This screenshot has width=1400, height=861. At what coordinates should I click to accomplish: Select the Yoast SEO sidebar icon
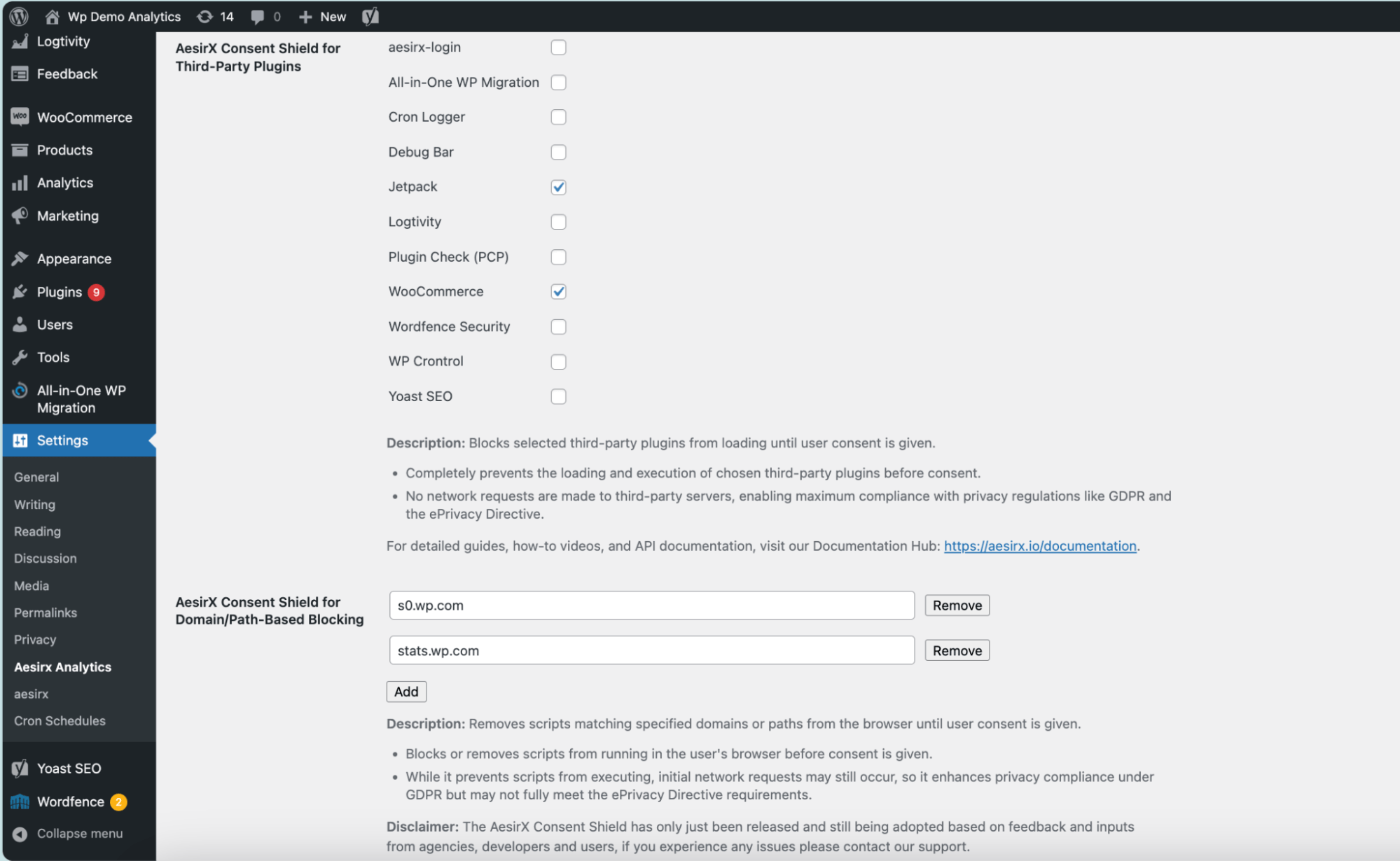tap(20, 768)
